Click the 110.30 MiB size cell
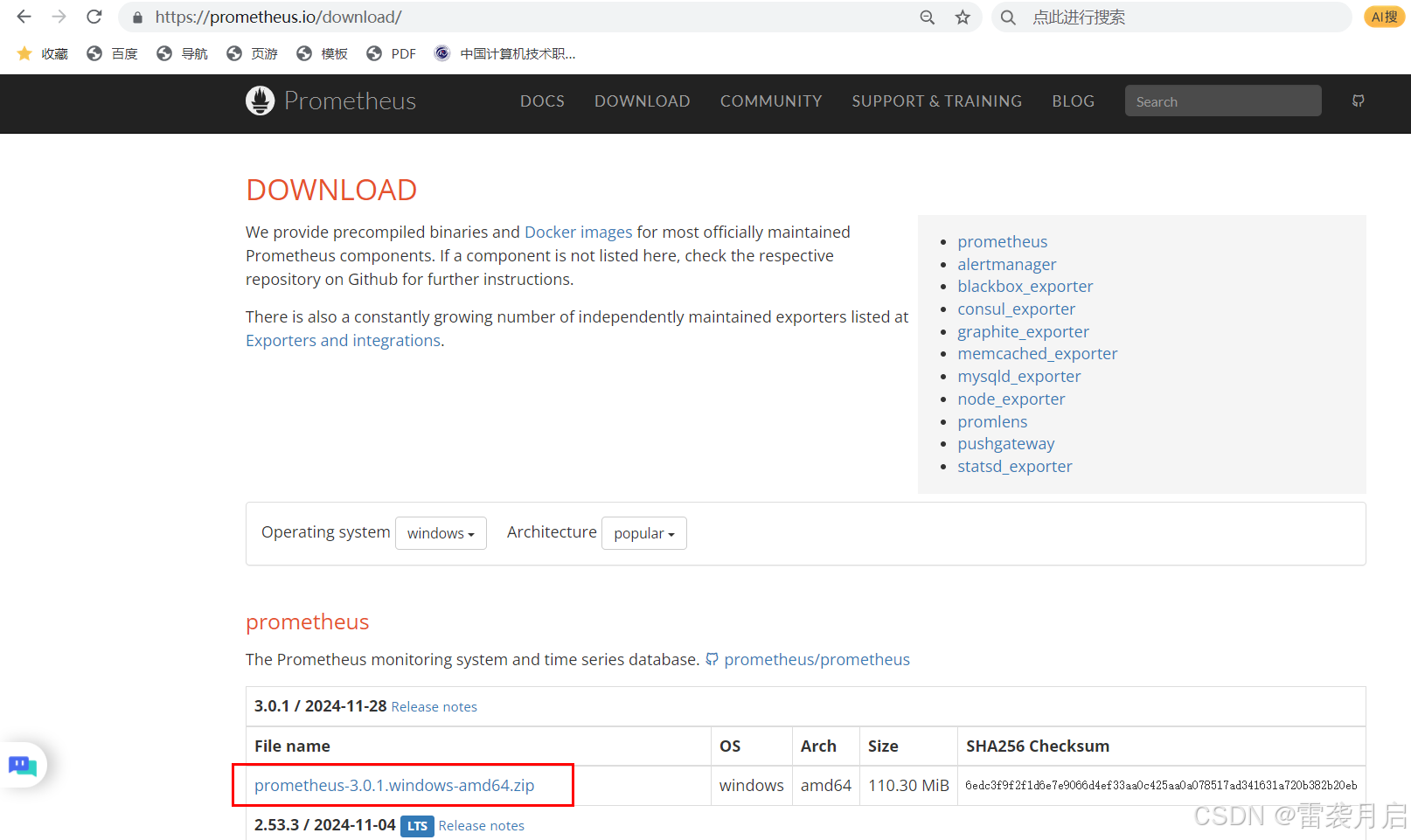Image resolution: width=1411 pixels, height=840 pixels. (908, 785)
